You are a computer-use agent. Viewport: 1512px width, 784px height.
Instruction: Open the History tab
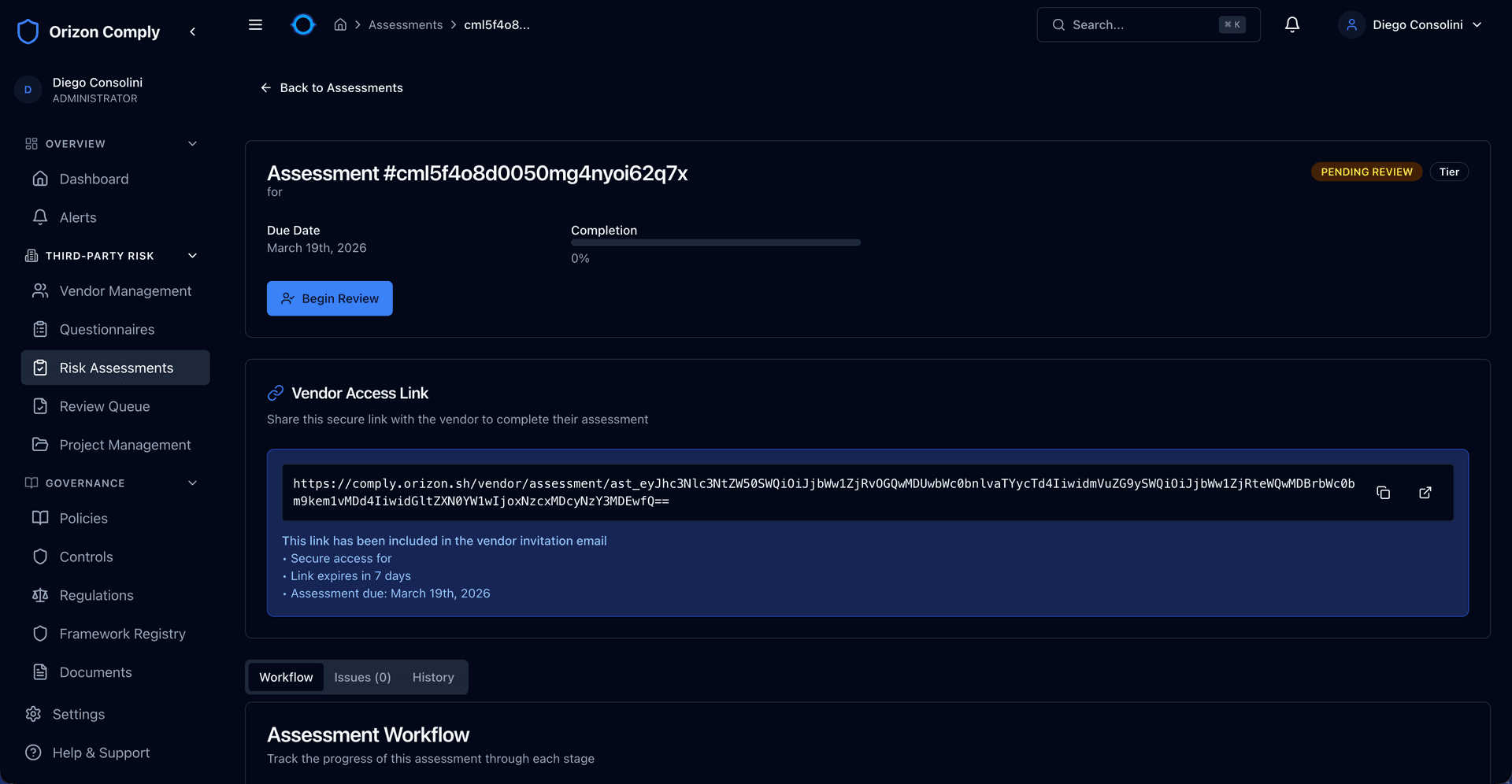(432, 677)
